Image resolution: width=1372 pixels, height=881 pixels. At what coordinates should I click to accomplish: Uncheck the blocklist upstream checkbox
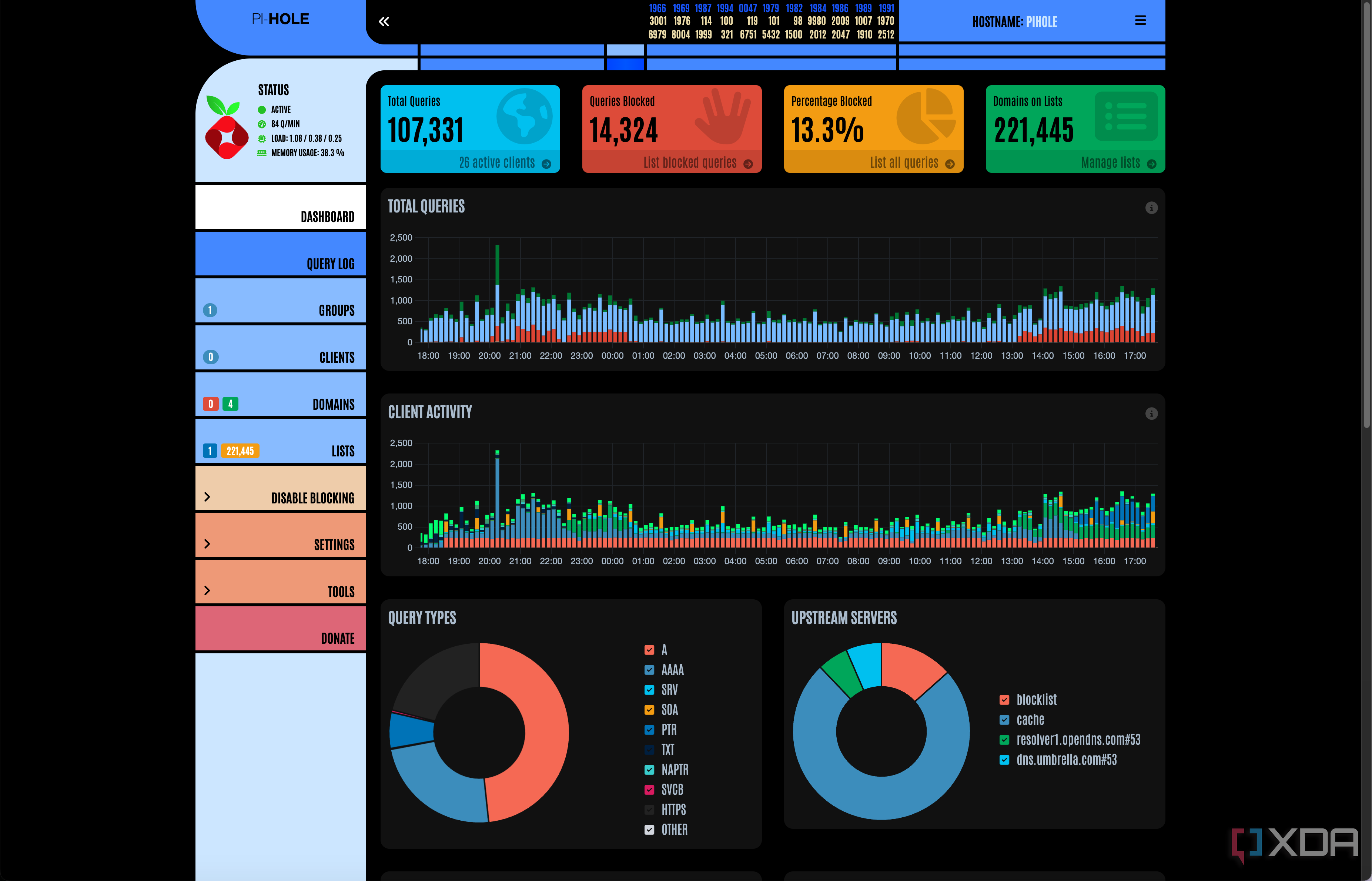point(1004,700)
